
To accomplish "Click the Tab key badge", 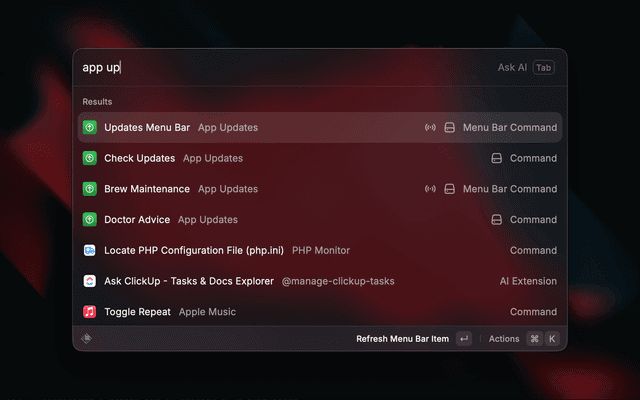I will 543,68.
